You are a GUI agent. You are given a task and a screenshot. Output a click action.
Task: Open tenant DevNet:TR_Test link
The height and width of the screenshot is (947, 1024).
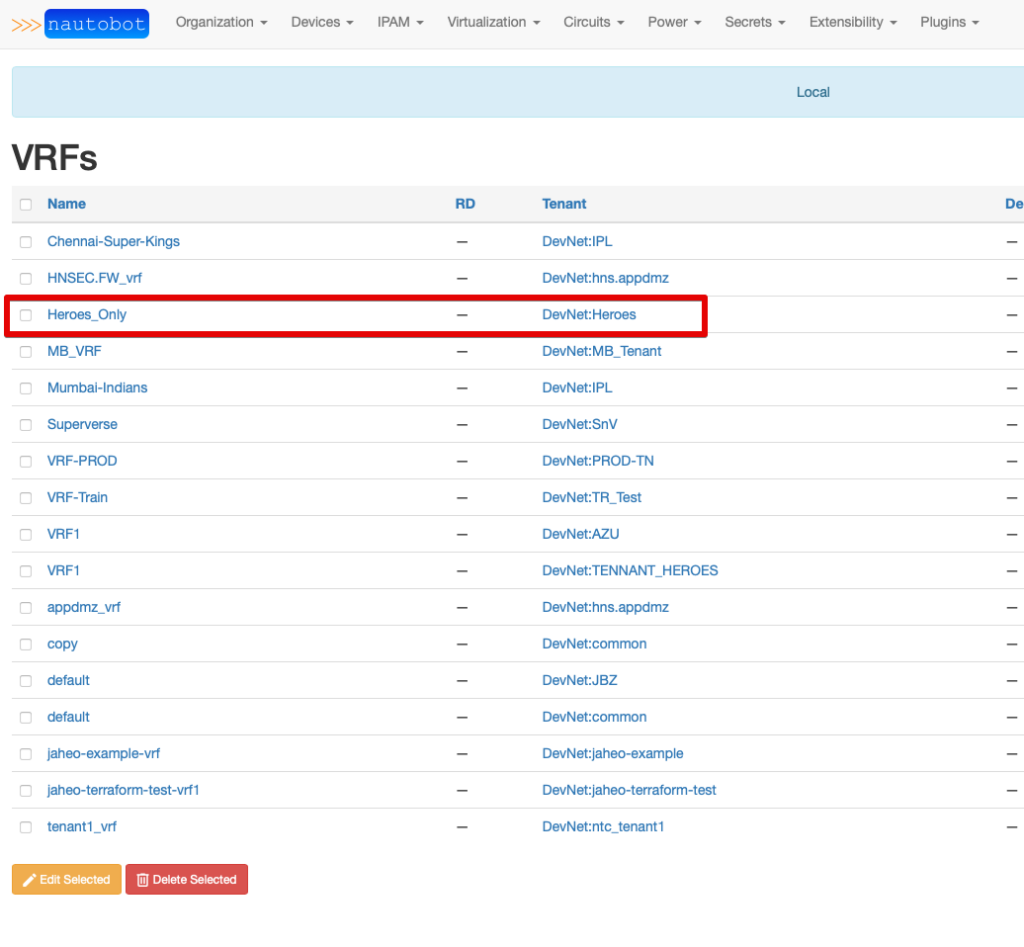[592, 497]
